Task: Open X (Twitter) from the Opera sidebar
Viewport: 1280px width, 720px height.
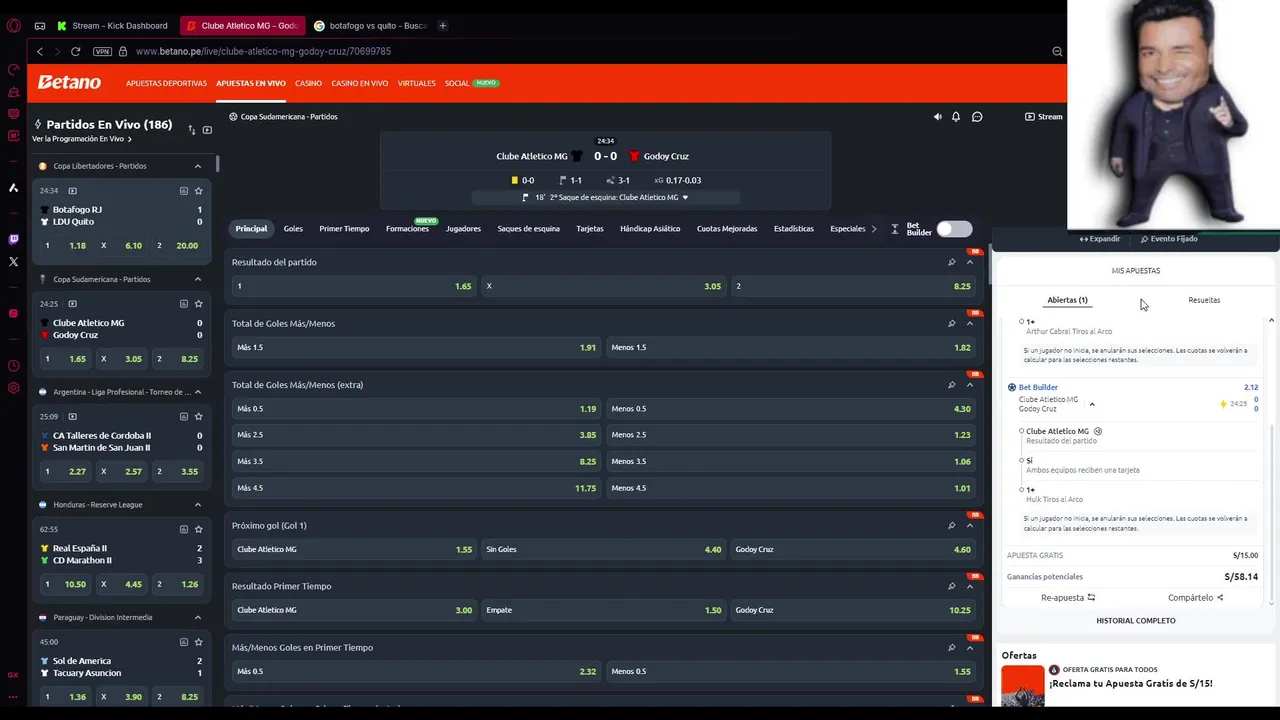Action: click(13, 261)
